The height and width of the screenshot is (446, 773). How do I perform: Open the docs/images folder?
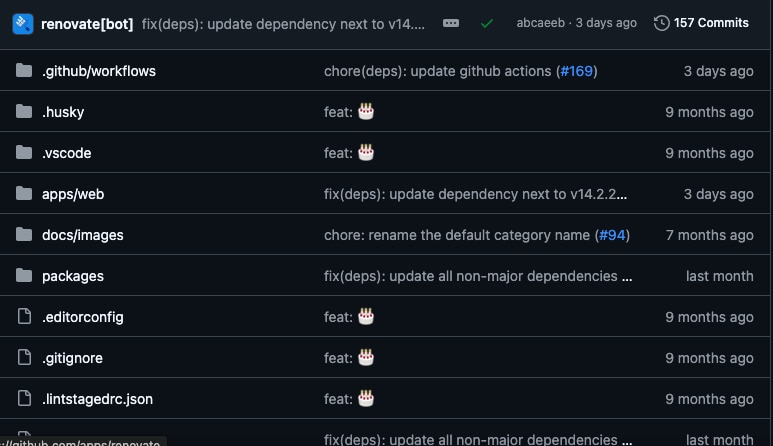[x=82, y=235]
